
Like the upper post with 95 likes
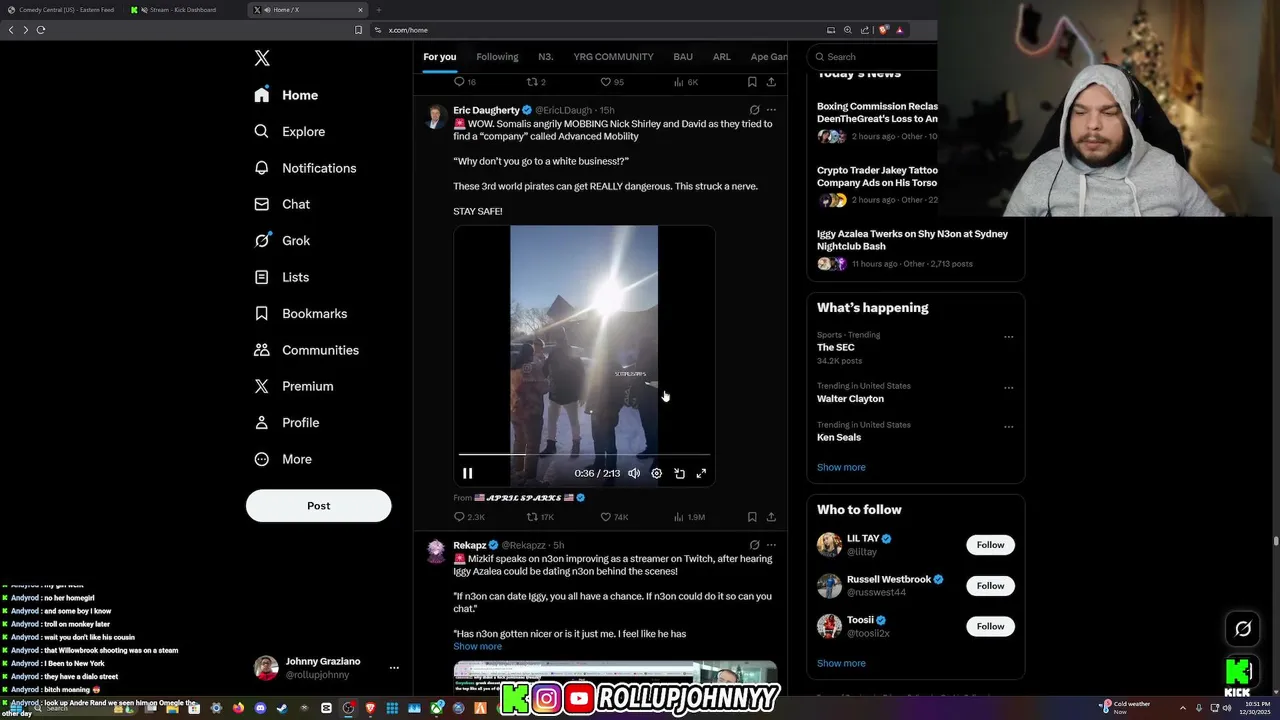612,82
